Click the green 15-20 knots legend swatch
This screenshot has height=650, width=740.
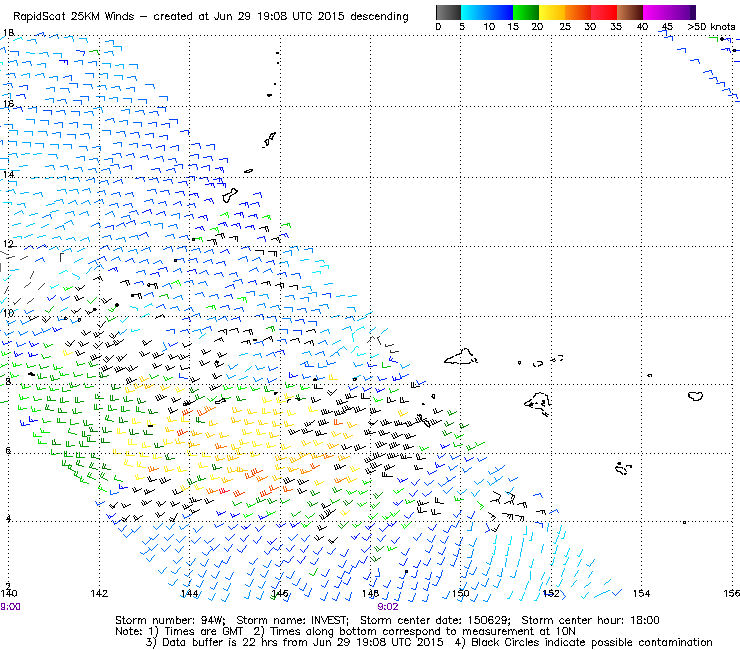pyautogui.click(x=526, y=12)
